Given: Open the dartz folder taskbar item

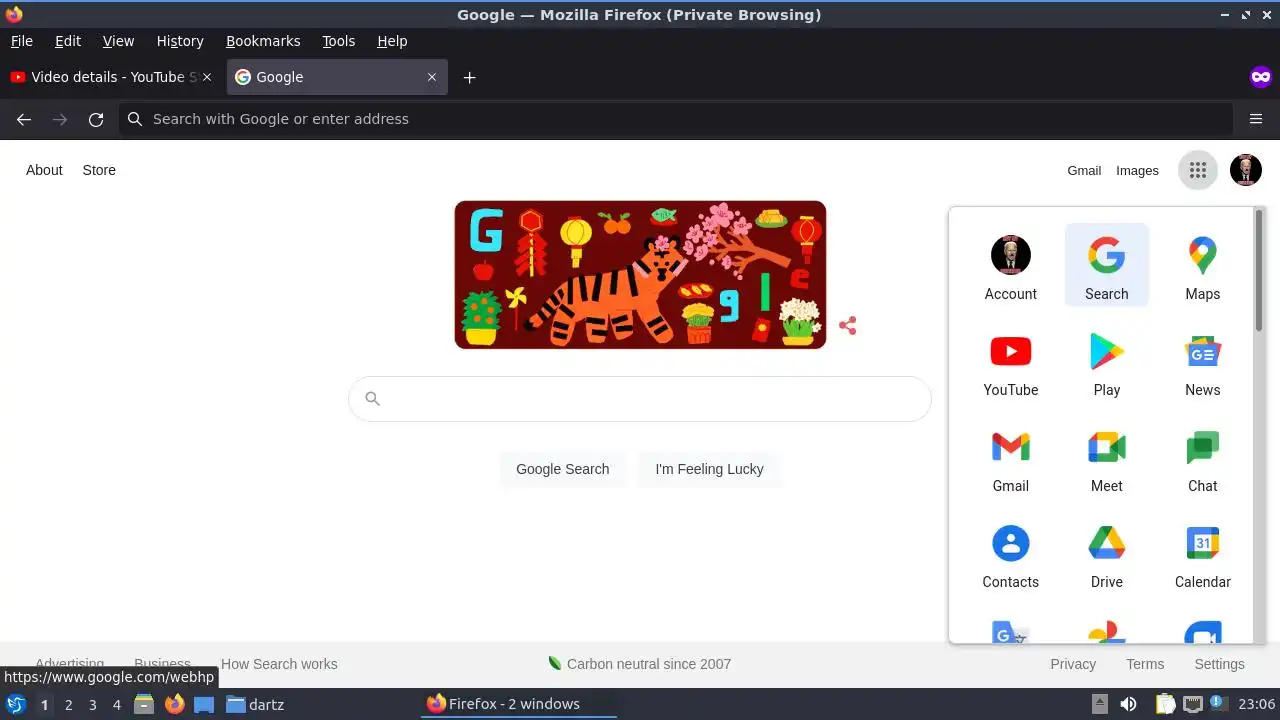Looking at the screenshot, I should 255,704.
